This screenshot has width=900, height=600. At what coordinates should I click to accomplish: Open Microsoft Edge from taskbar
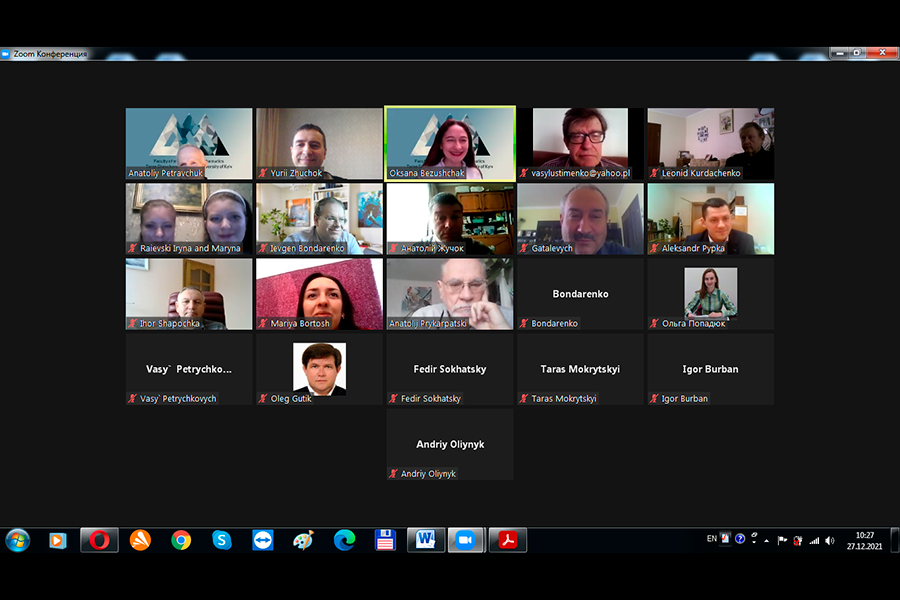point(344,540)
